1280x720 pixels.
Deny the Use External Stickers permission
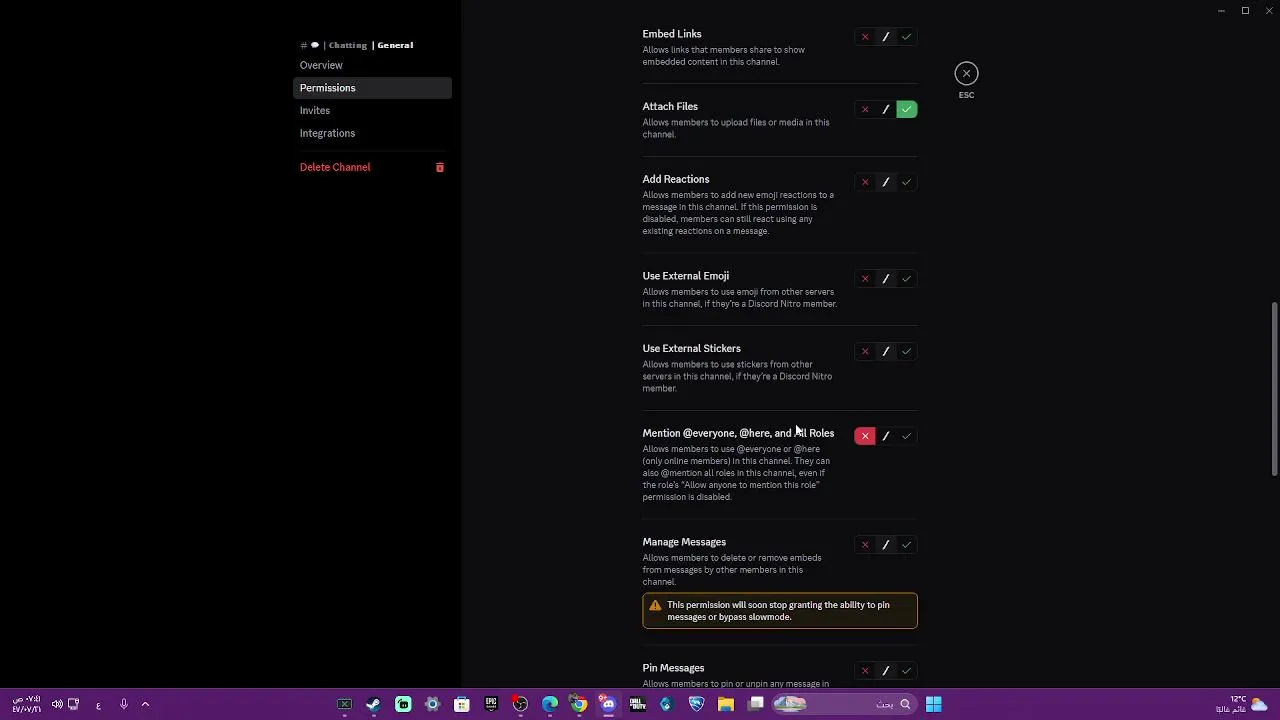[865, 351]
